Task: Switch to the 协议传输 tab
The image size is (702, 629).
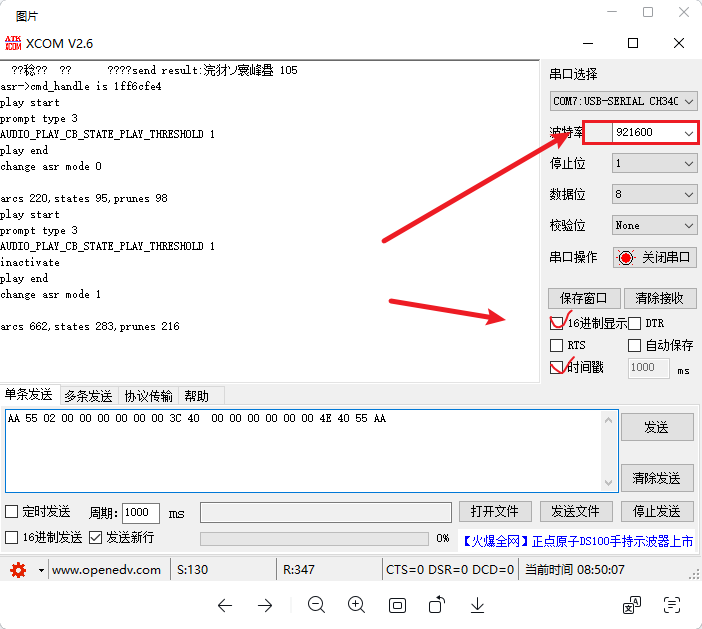Action: (x=148, y=396)
